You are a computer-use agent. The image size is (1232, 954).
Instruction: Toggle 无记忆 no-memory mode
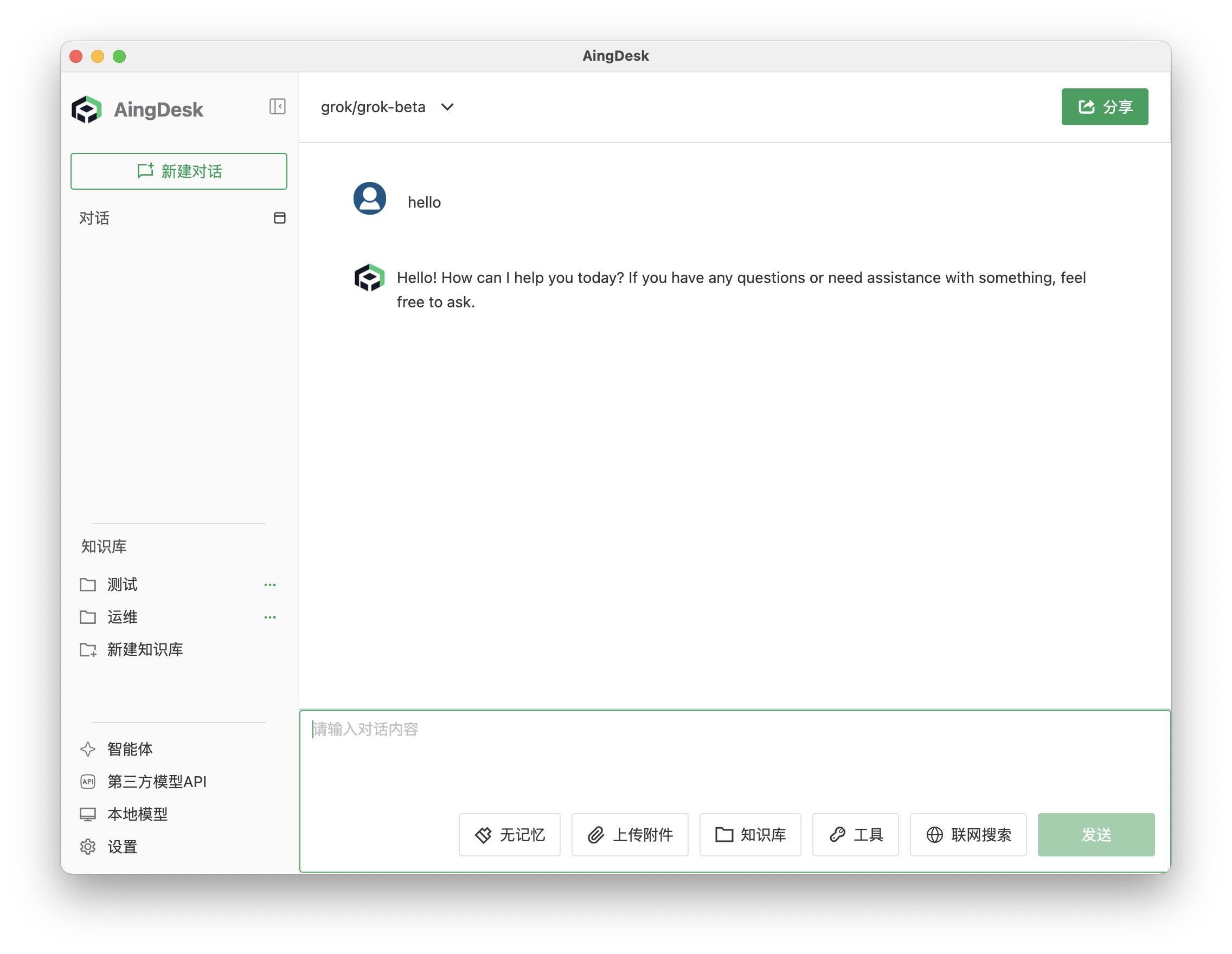tap(509, 835)
